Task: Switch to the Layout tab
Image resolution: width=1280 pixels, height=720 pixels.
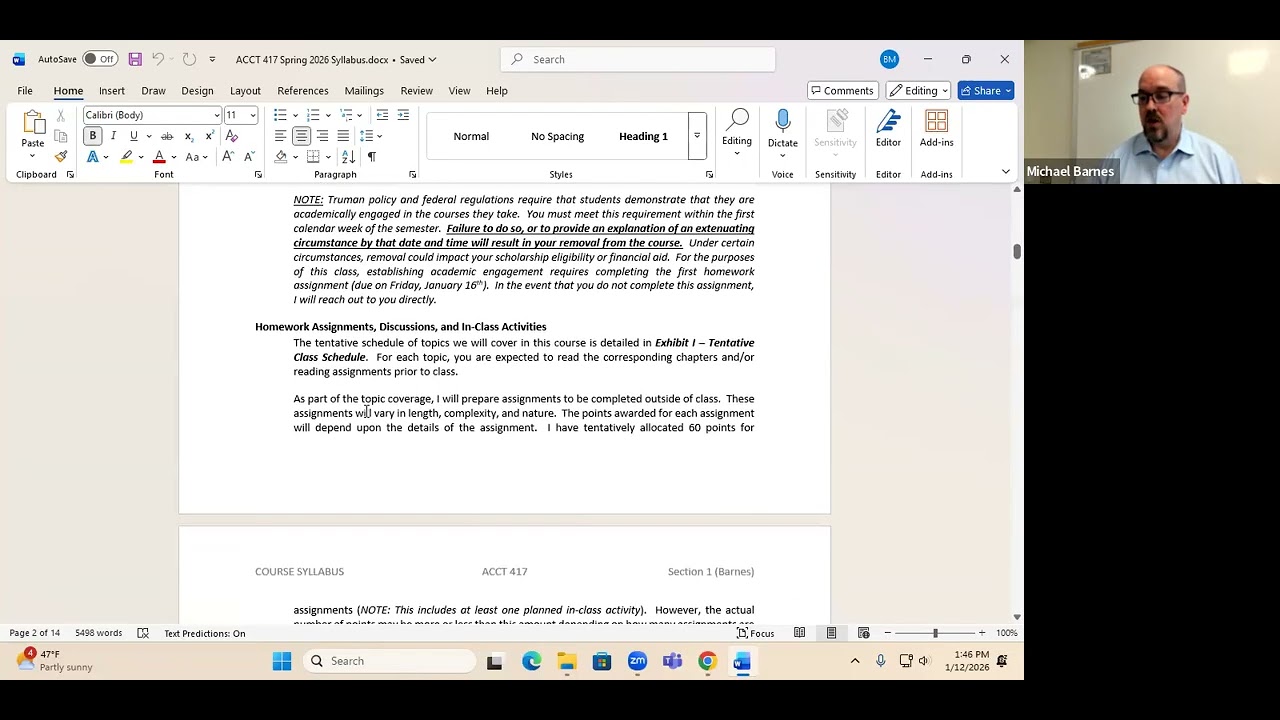Action: pyautogui.click(x=245, y=91)
